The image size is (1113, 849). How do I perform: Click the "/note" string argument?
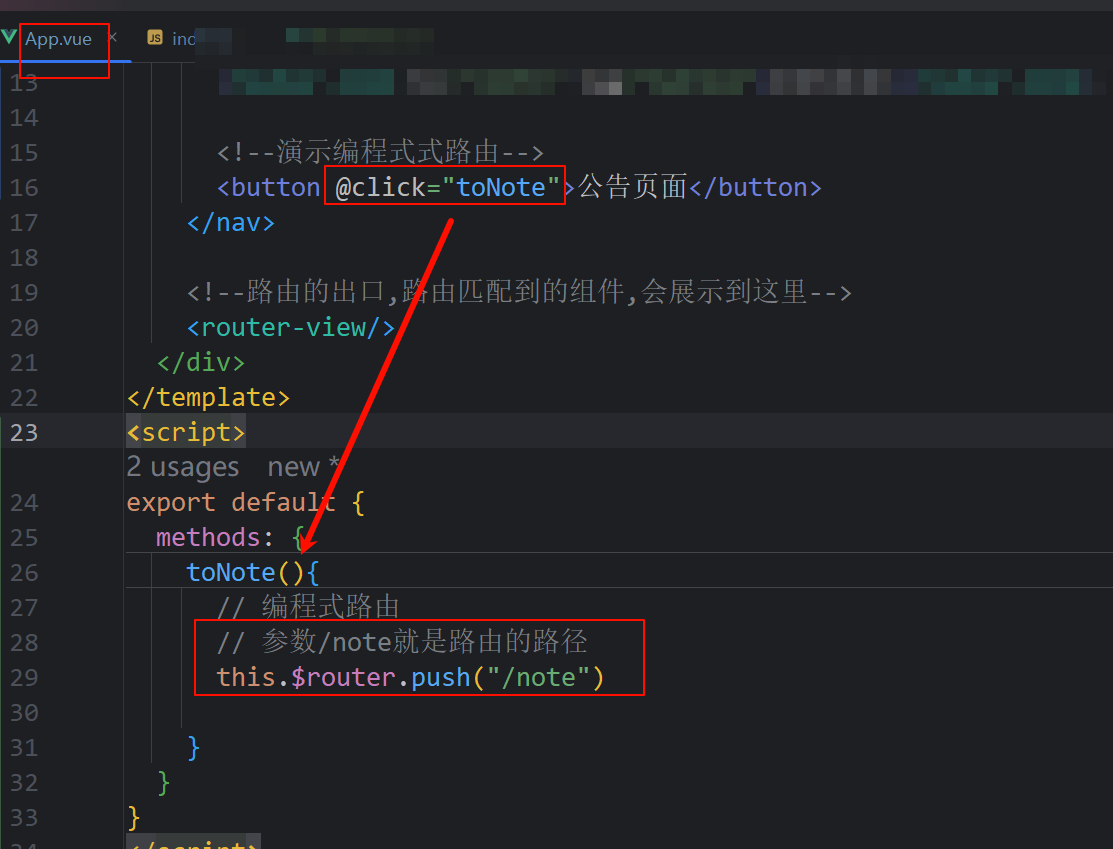tap(539, 677)
